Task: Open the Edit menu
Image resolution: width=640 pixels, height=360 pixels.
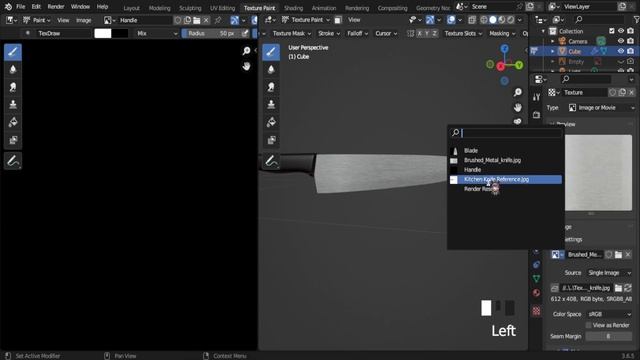Action: click(36, 7)
